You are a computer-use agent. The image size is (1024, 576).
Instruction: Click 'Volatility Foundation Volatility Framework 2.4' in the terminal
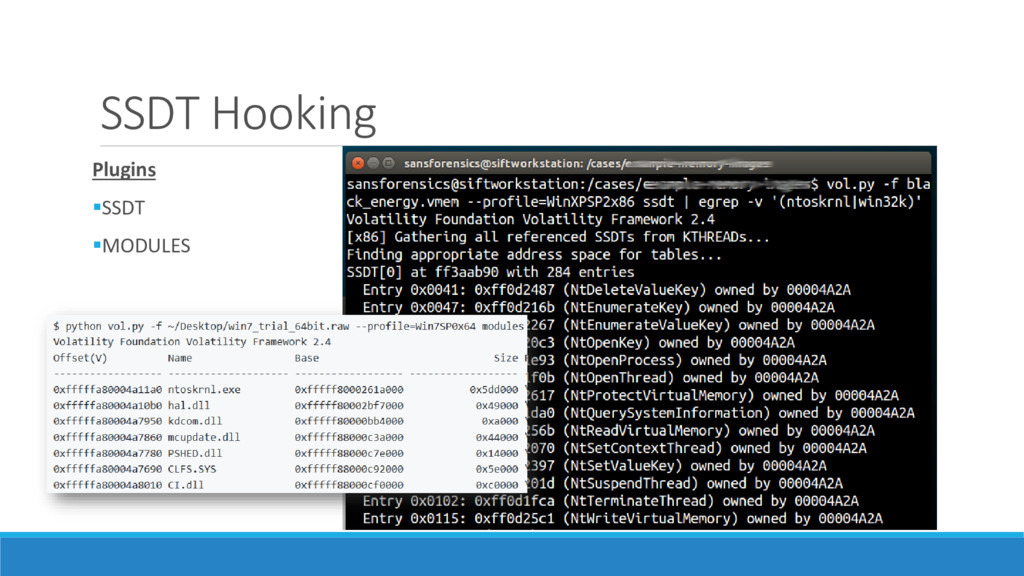530,219
